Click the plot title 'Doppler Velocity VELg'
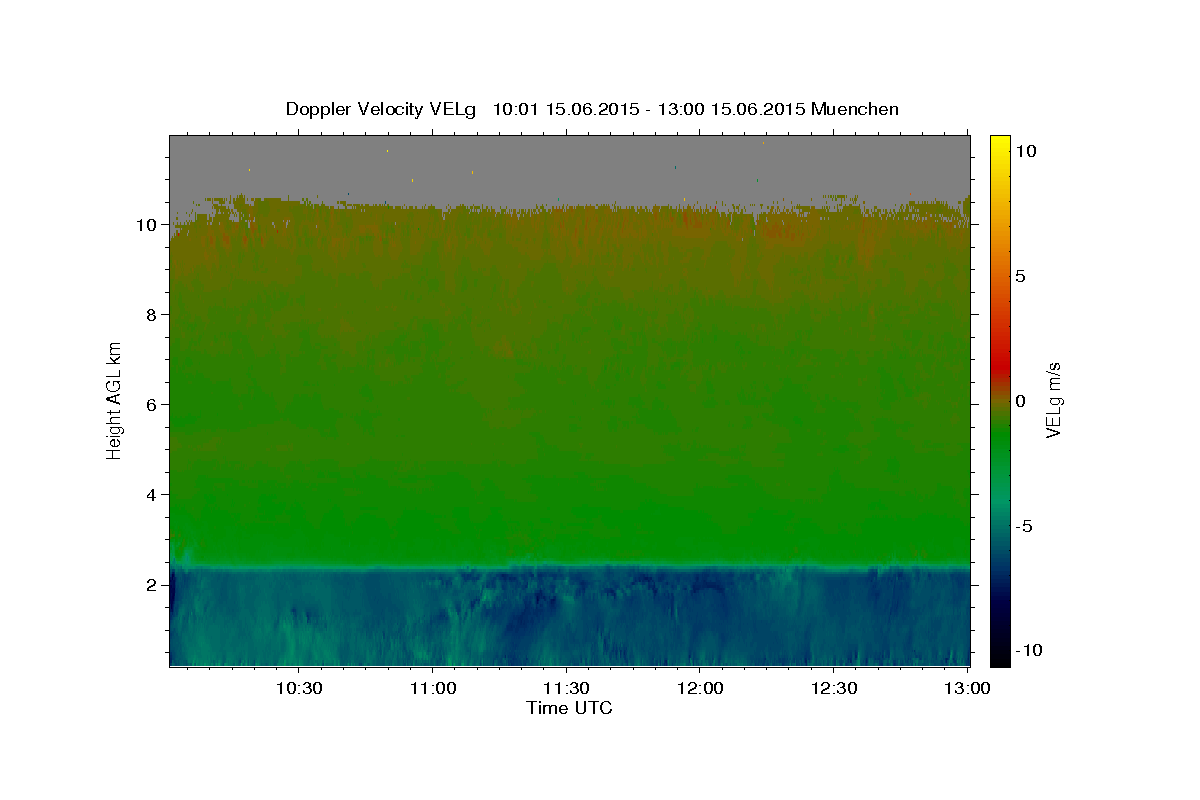 381,109
